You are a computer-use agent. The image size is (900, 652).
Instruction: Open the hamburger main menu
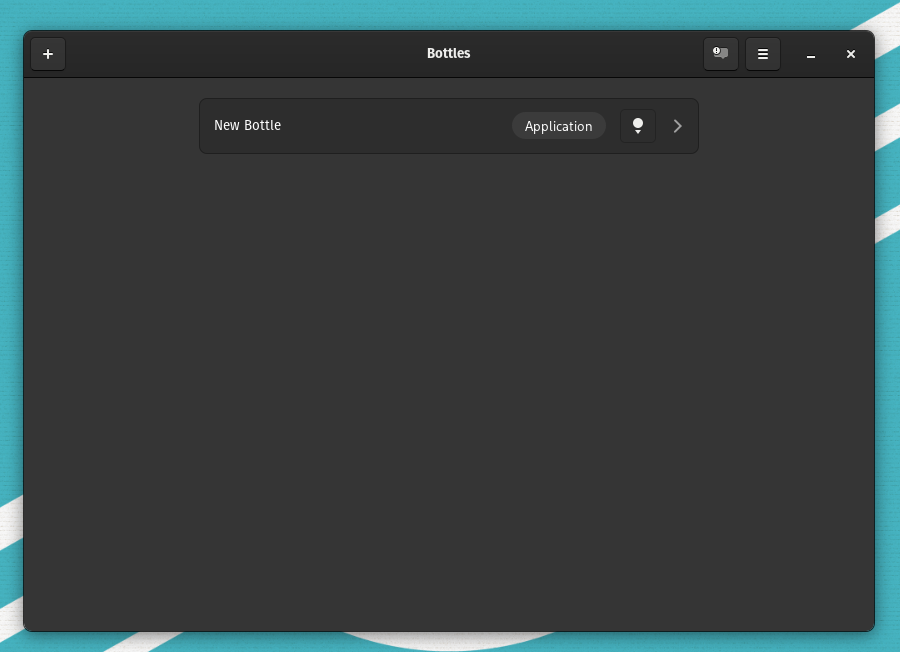[x=763, y=54]
